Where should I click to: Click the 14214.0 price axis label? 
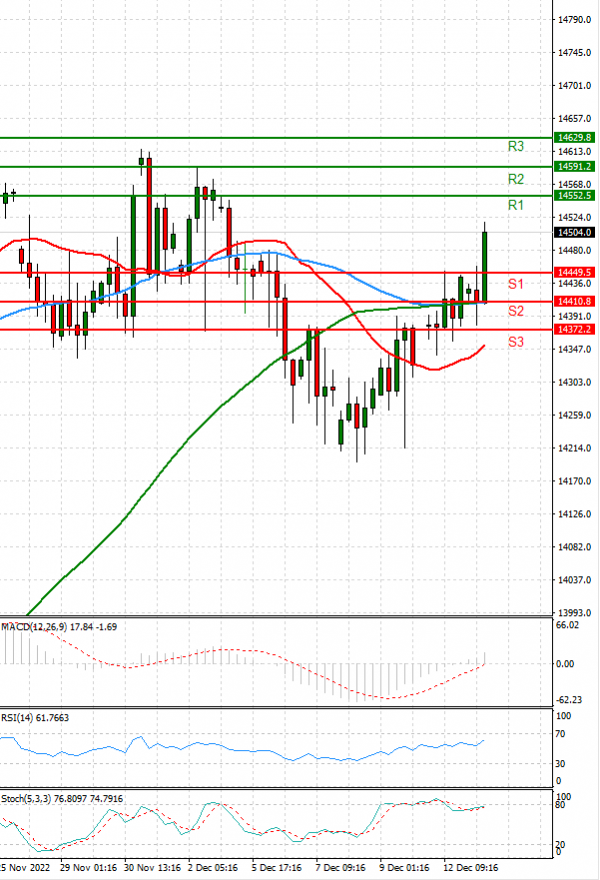[574, 448]
